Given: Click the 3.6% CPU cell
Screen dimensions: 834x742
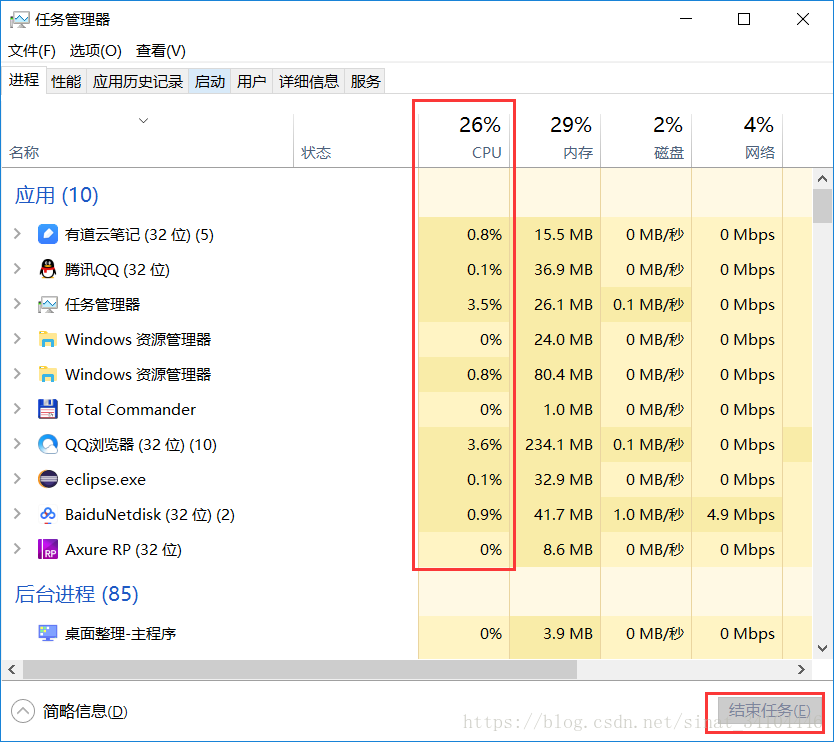Looking at the screenshot, I should coord(464,444).
